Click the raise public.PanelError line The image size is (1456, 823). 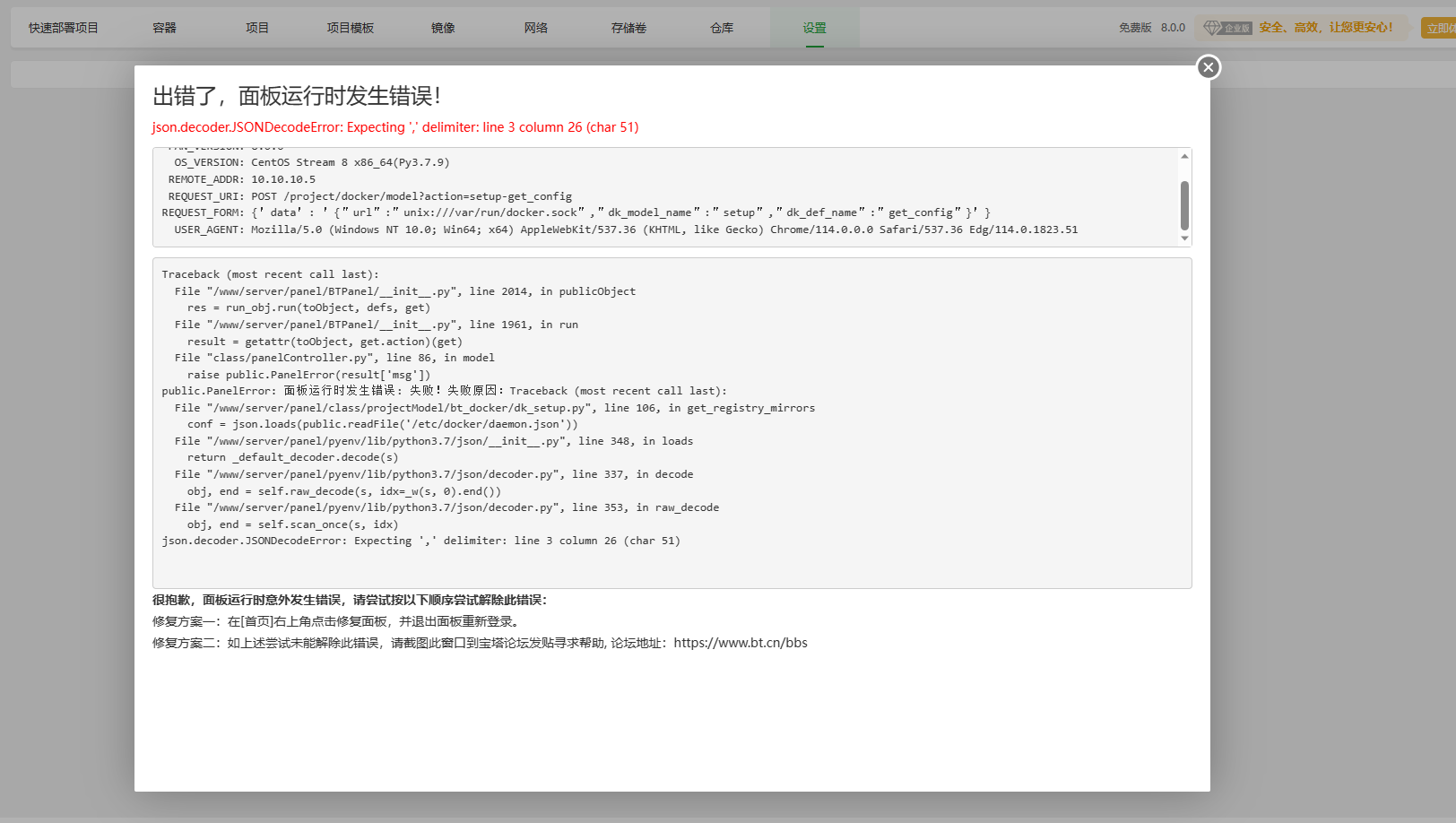[308, 375]
